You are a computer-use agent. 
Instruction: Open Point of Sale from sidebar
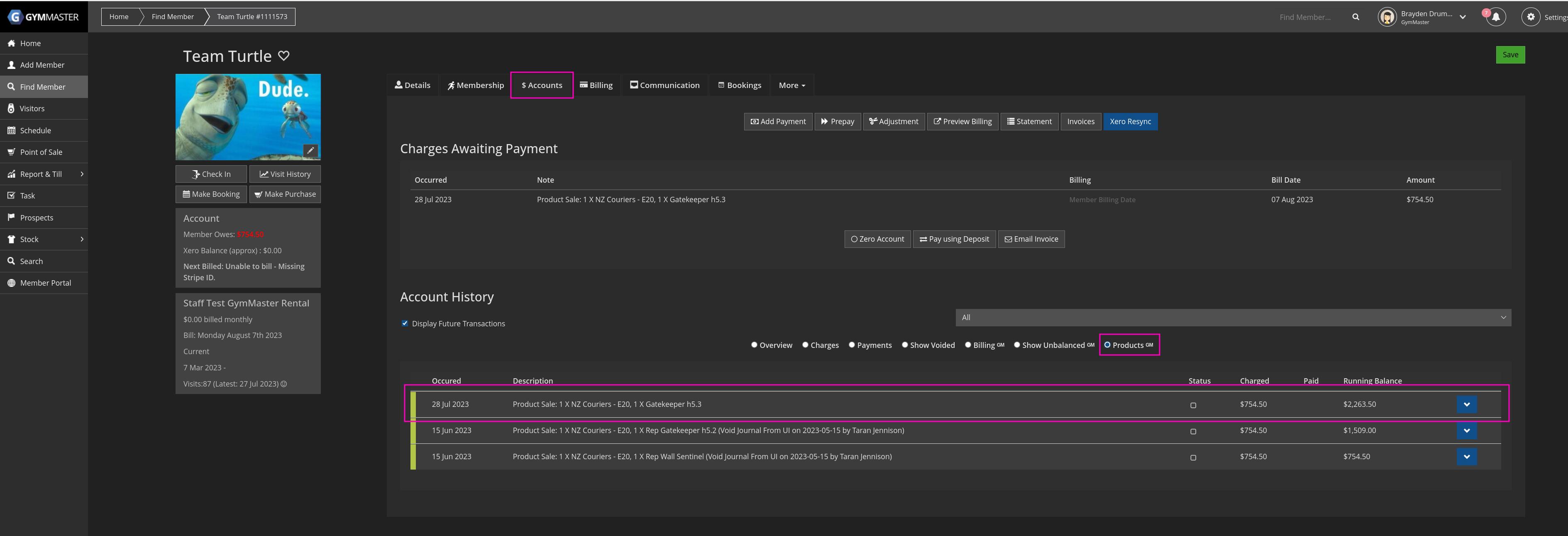click(x=41, y=152)
